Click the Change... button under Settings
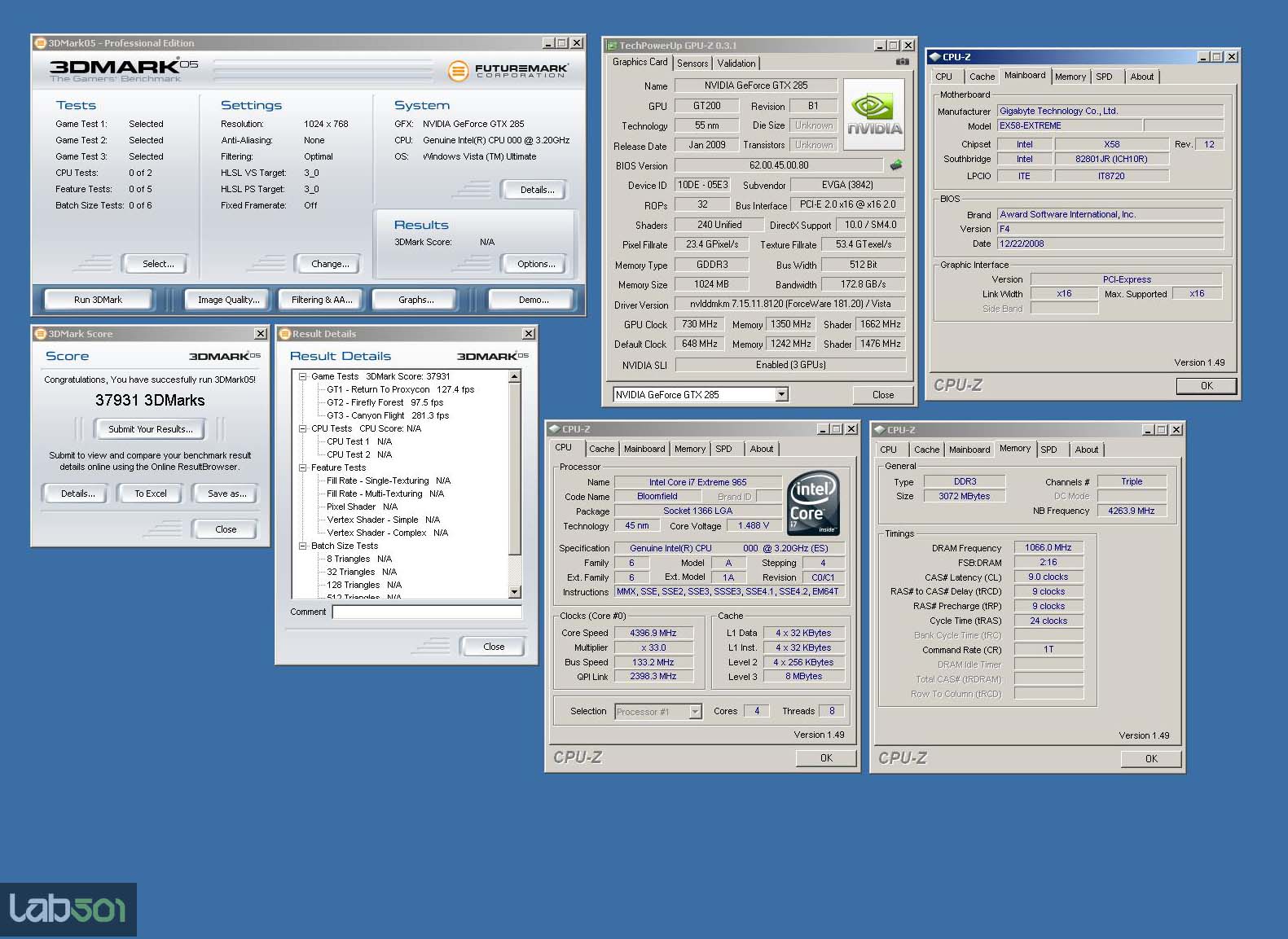1288x939 pixels. point(330,264)
